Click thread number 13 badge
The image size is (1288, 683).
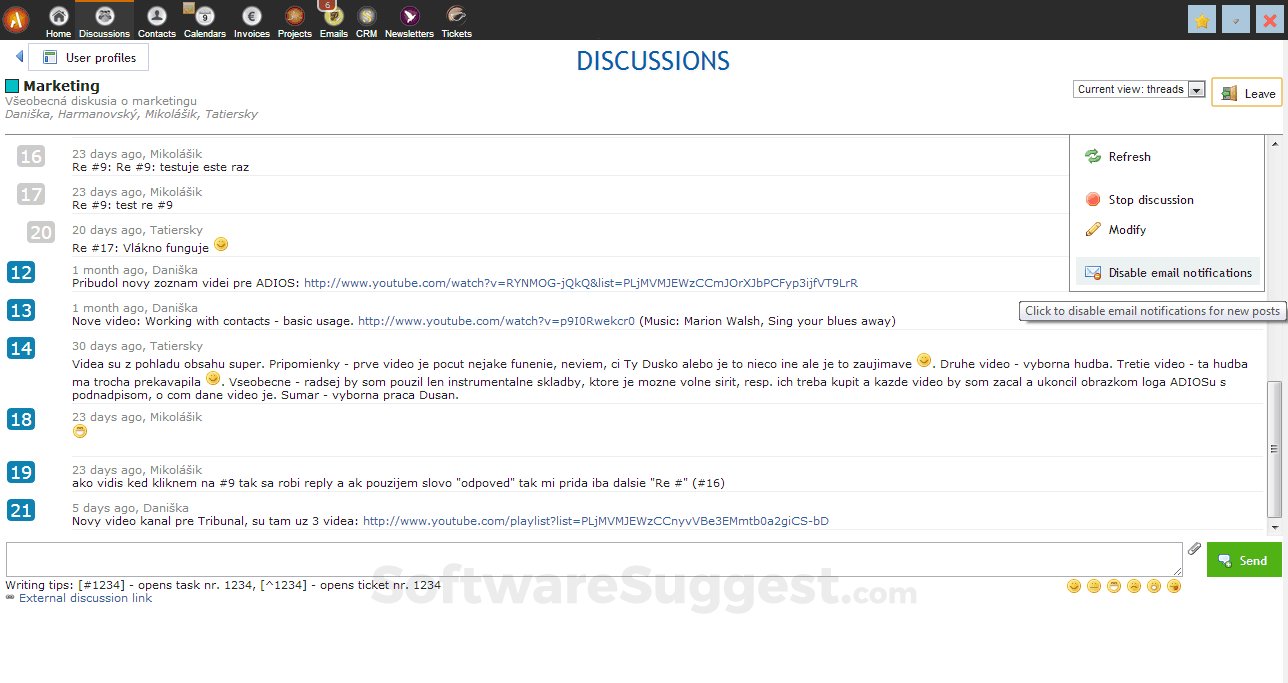(x=21, y=310)
